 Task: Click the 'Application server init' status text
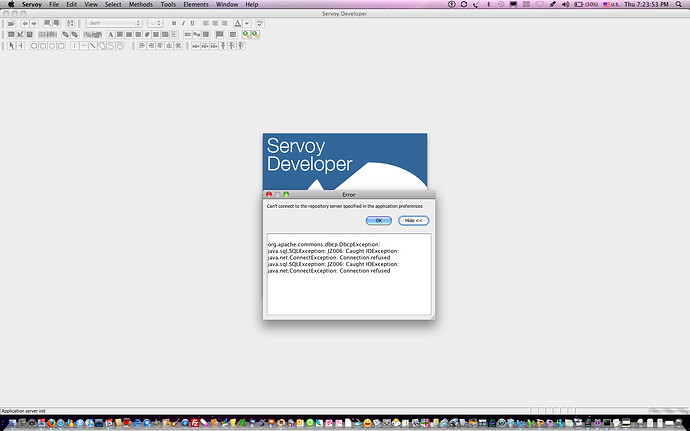coord(23,411)
